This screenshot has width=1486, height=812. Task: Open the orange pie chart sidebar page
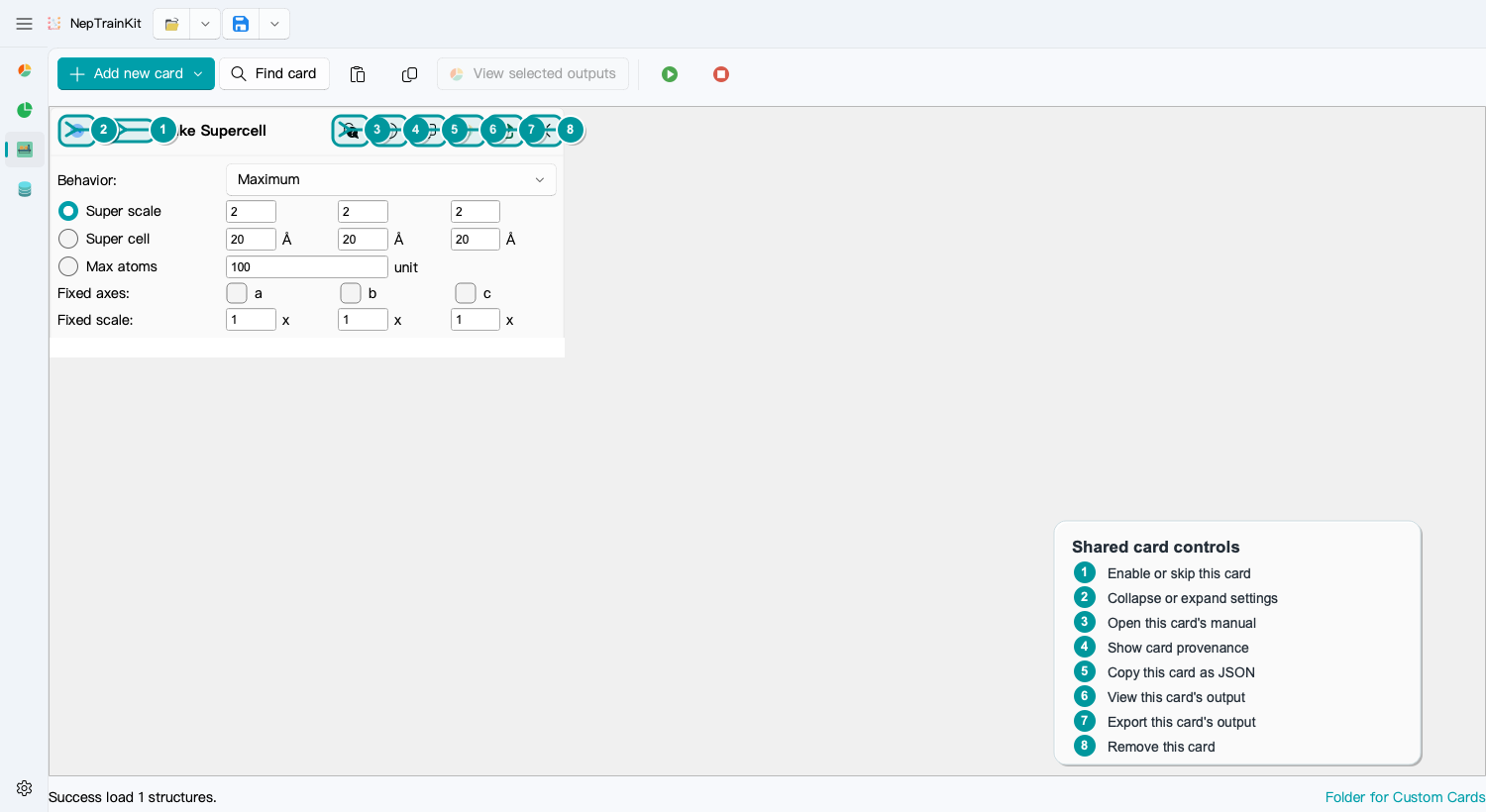pos(25,70)
